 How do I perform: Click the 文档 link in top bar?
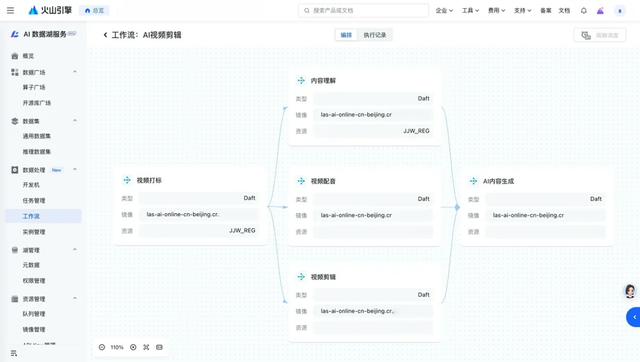[564, 11]
